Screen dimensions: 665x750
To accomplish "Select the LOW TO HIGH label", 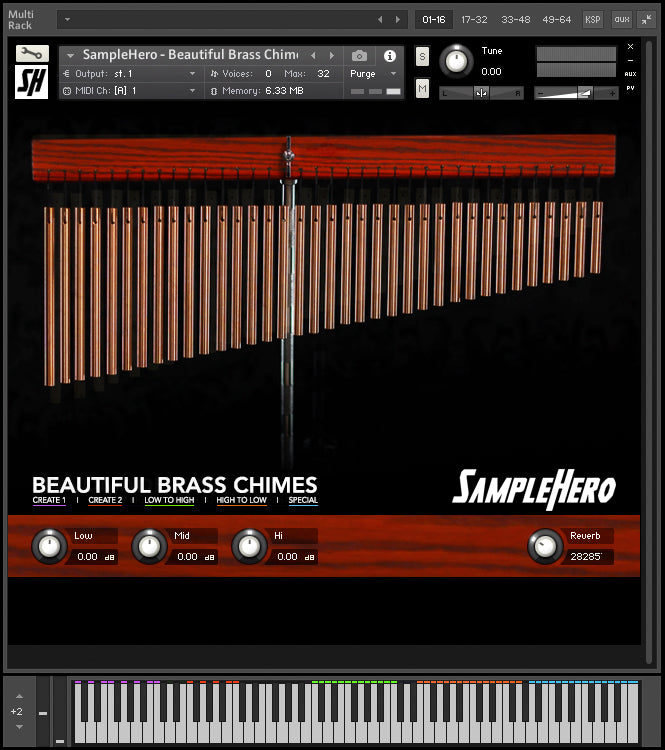I will point(169,500).
